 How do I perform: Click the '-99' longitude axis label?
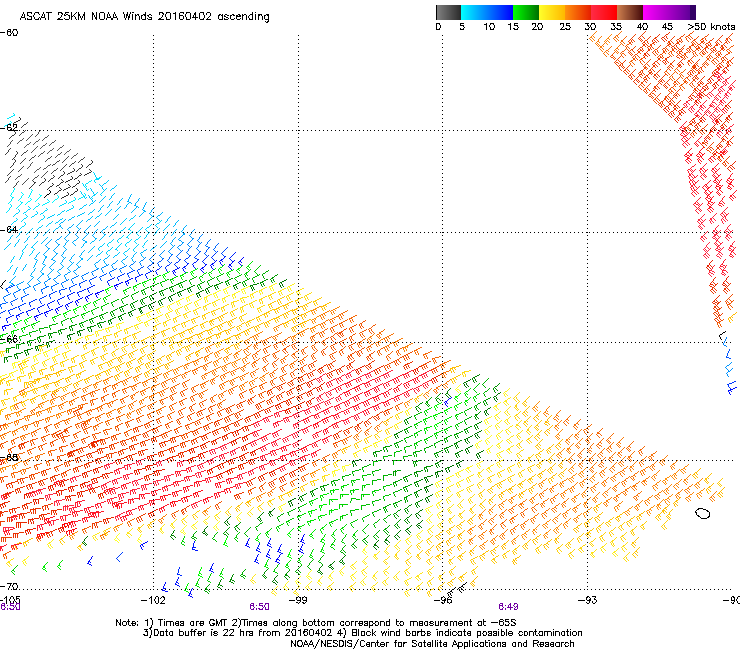tap(298, 600)
